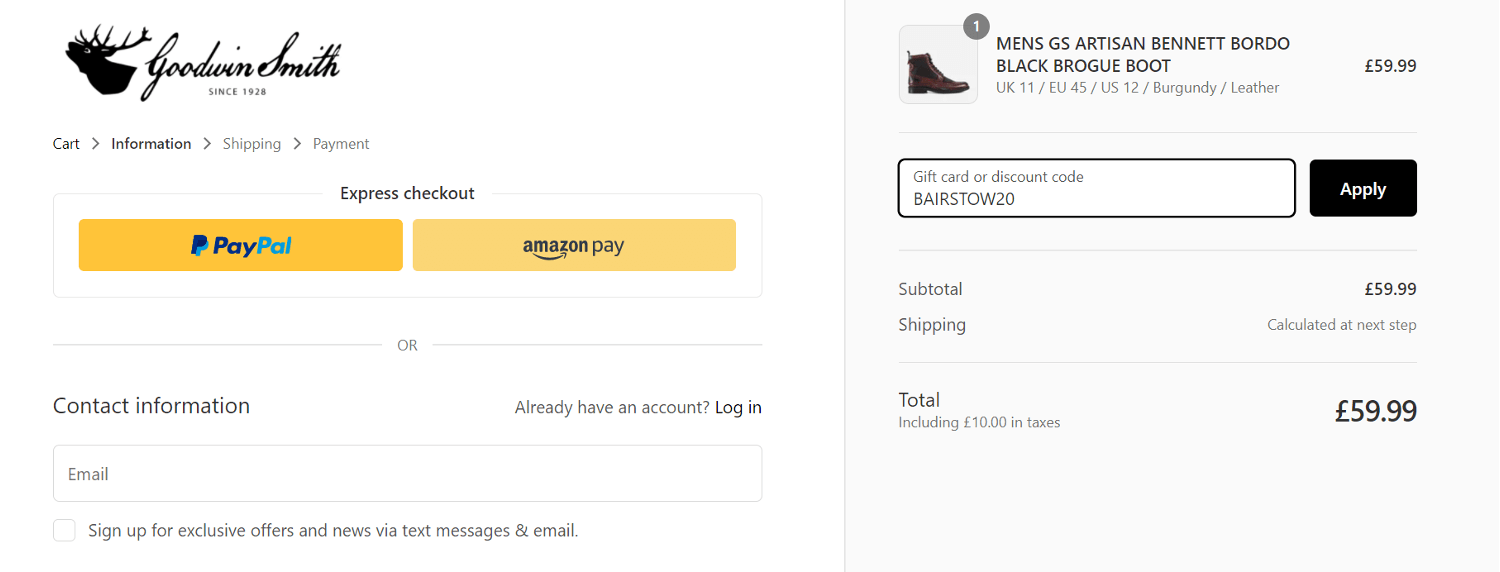Go back to Cart breadcrumb
This screenshot has height=572, width=1500.
click(x=66, y=144)
